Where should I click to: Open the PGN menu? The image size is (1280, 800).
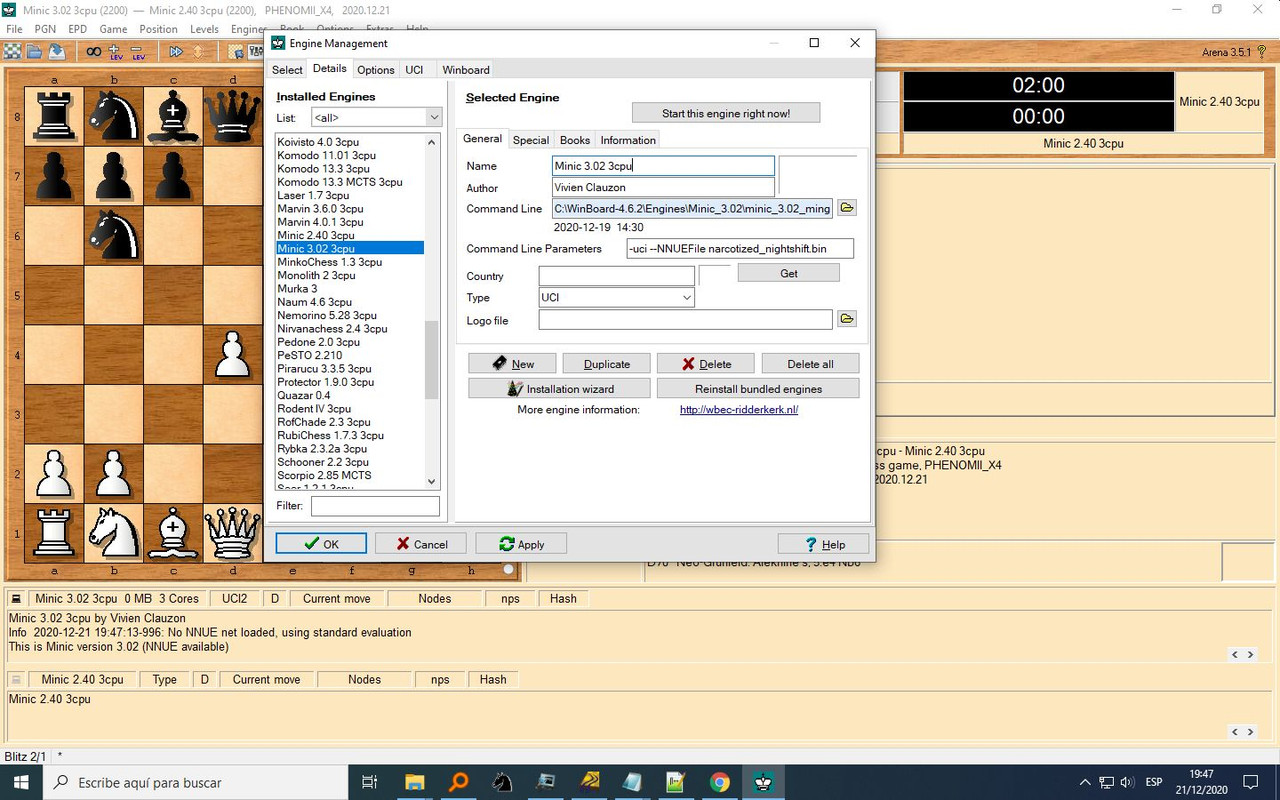click(x=45, y=29)
